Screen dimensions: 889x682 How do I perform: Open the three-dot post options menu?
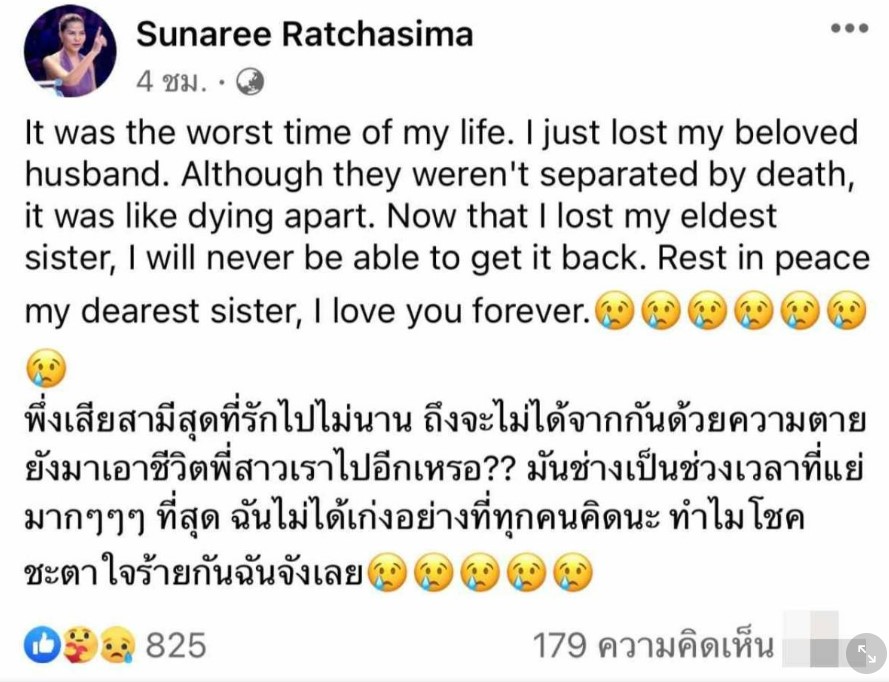coord(849,28)
